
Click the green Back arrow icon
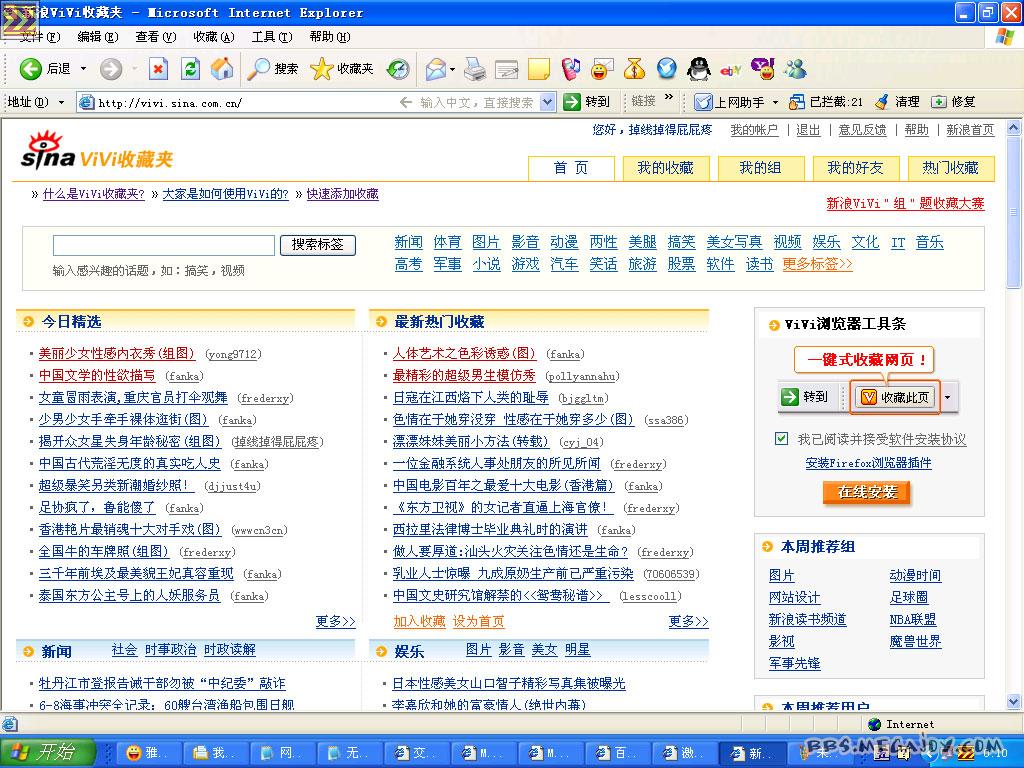point(30,69)
